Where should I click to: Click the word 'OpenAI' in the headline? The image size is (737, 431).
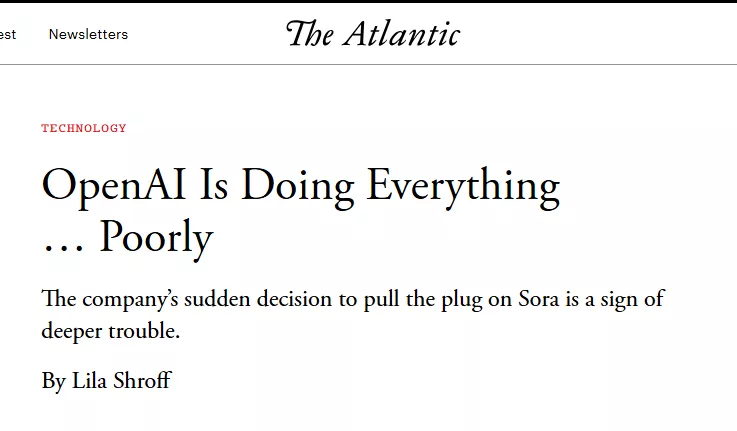tap(113, 187)
